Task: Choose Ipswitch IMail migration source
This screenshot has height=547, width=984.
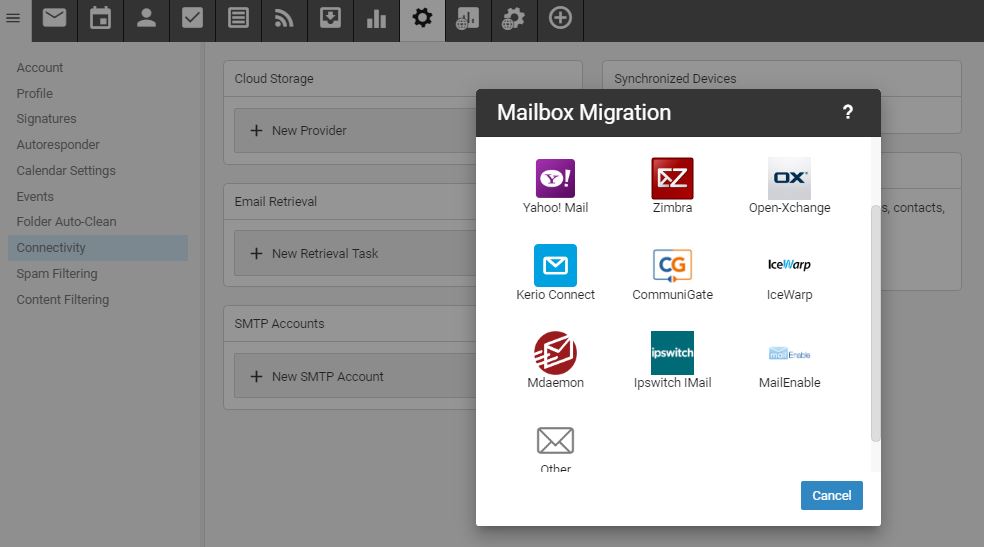Action: (x=672, y=361)
